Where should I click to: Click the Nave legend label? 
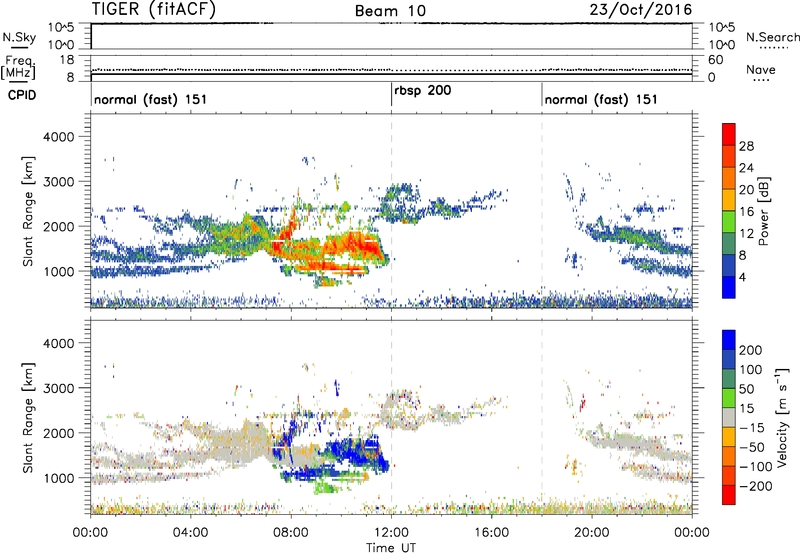(x=761, y=69)
